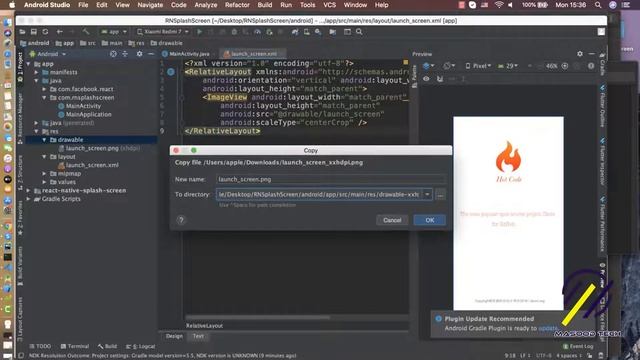The image size is (640, 360).
Task: Toggle the preview view options eye icon
Action: tap(426, 79)
